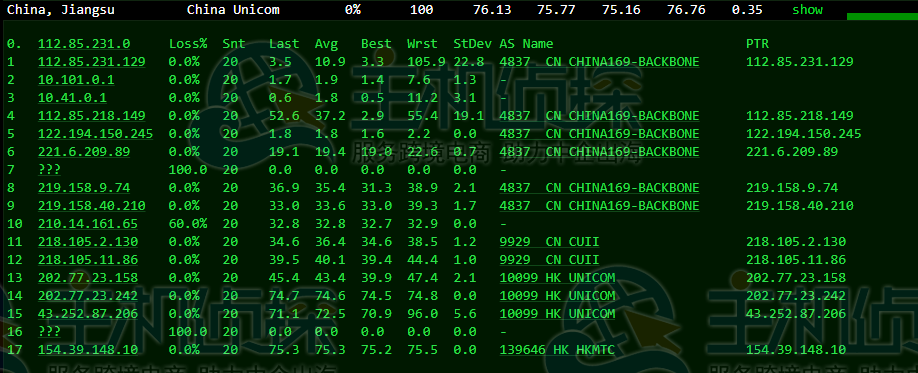
Task: Click final hop IP 154.39.148.10
Action: (88, 350)
